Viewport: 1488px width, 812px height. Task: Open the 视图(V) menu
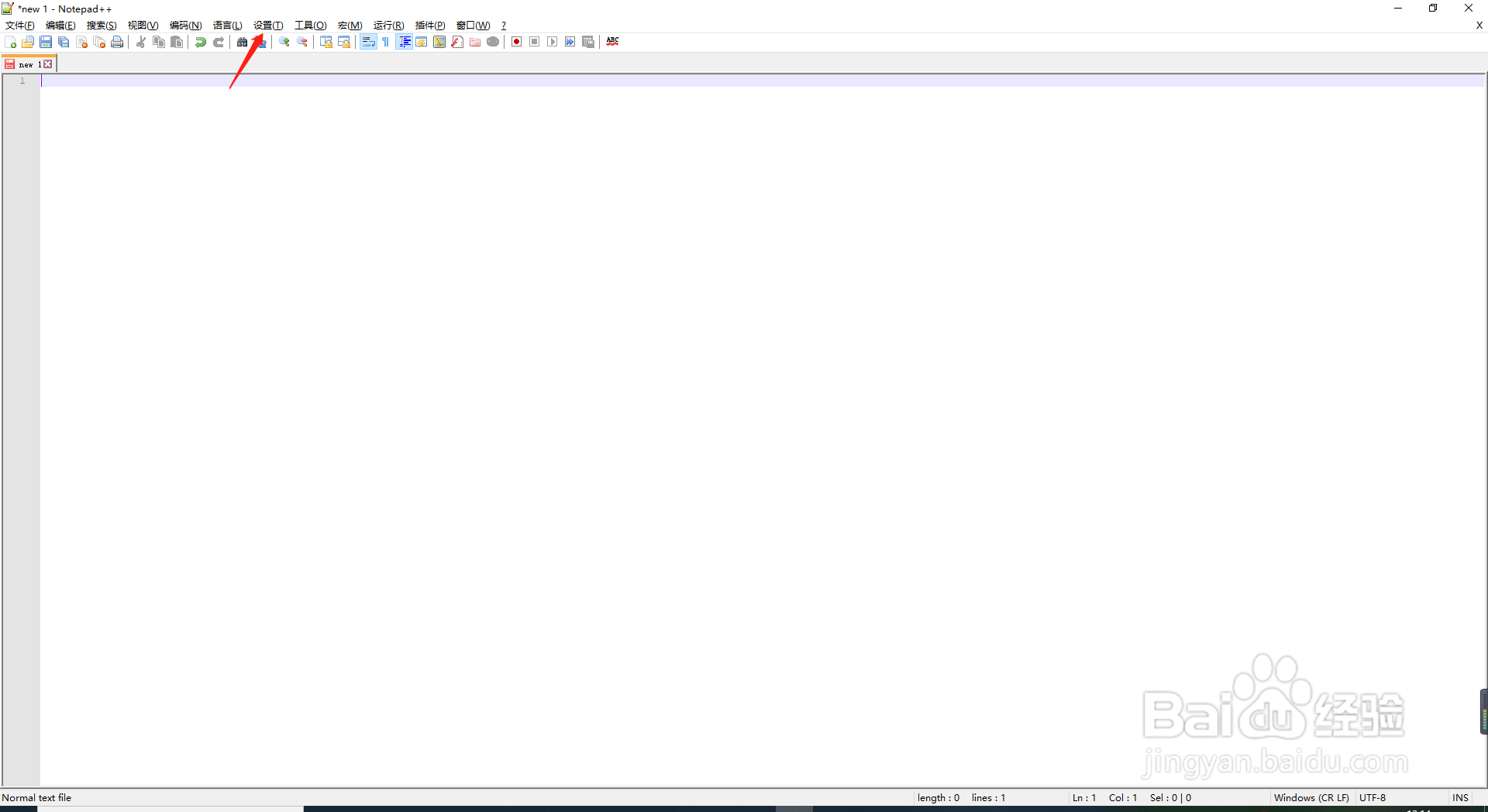point(143,26)
